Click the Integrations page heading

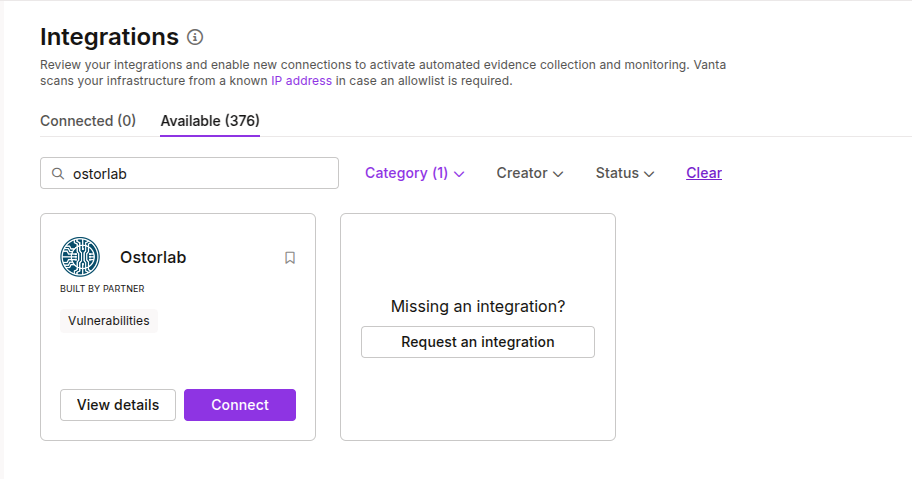pos(109,37)
